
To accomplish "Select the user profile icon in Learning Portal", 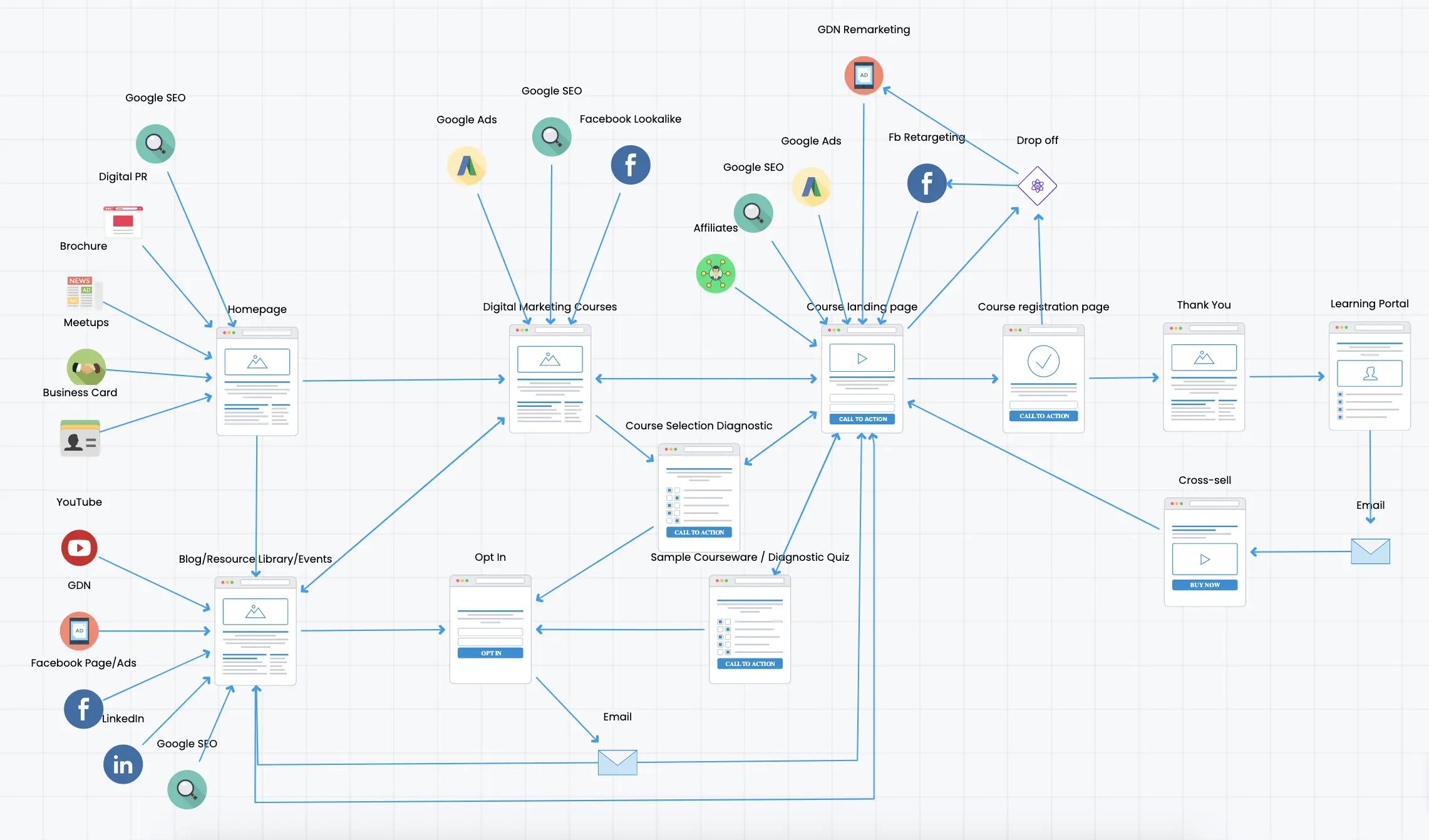I will coord(1370,374).
